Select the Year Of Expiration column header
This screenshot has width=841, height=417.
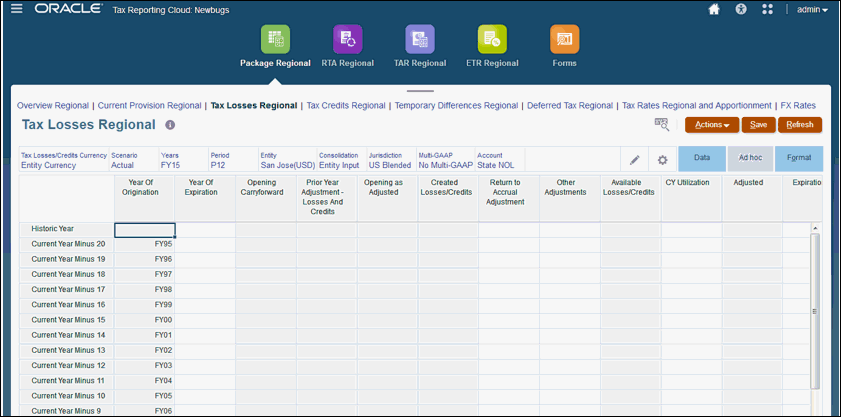[x=205, y=197]
